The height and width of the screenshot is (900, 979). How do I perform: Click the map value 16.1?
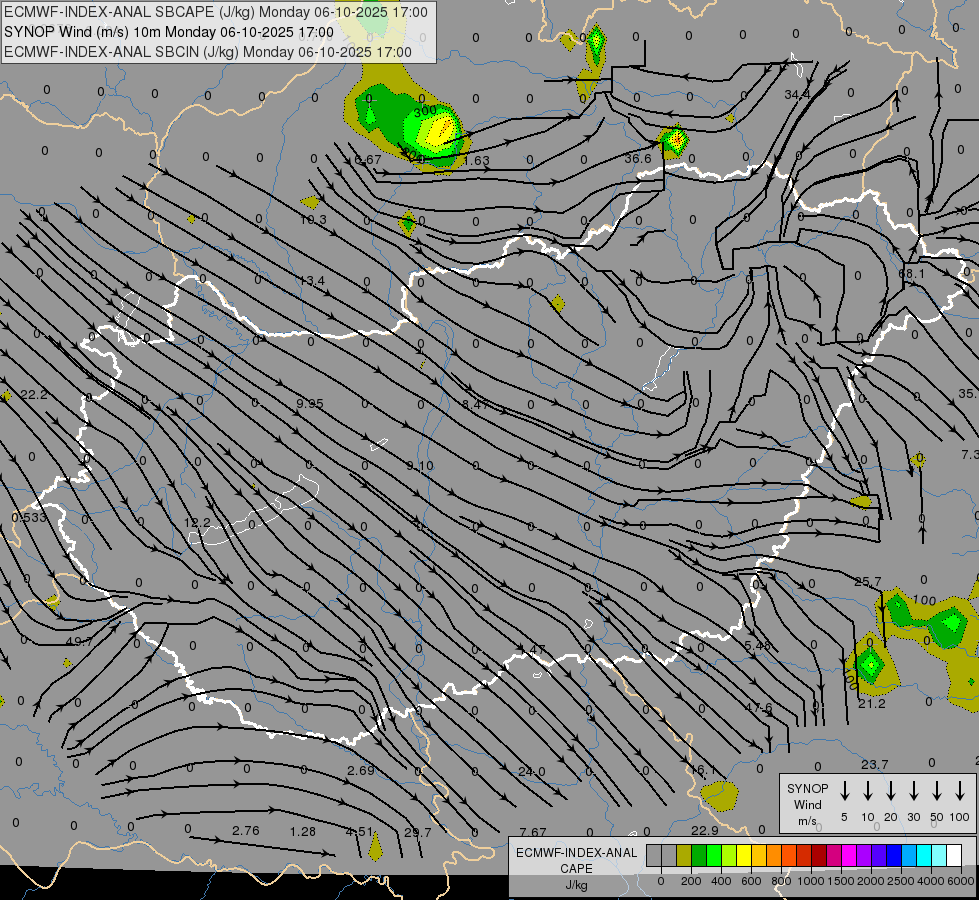703,771
